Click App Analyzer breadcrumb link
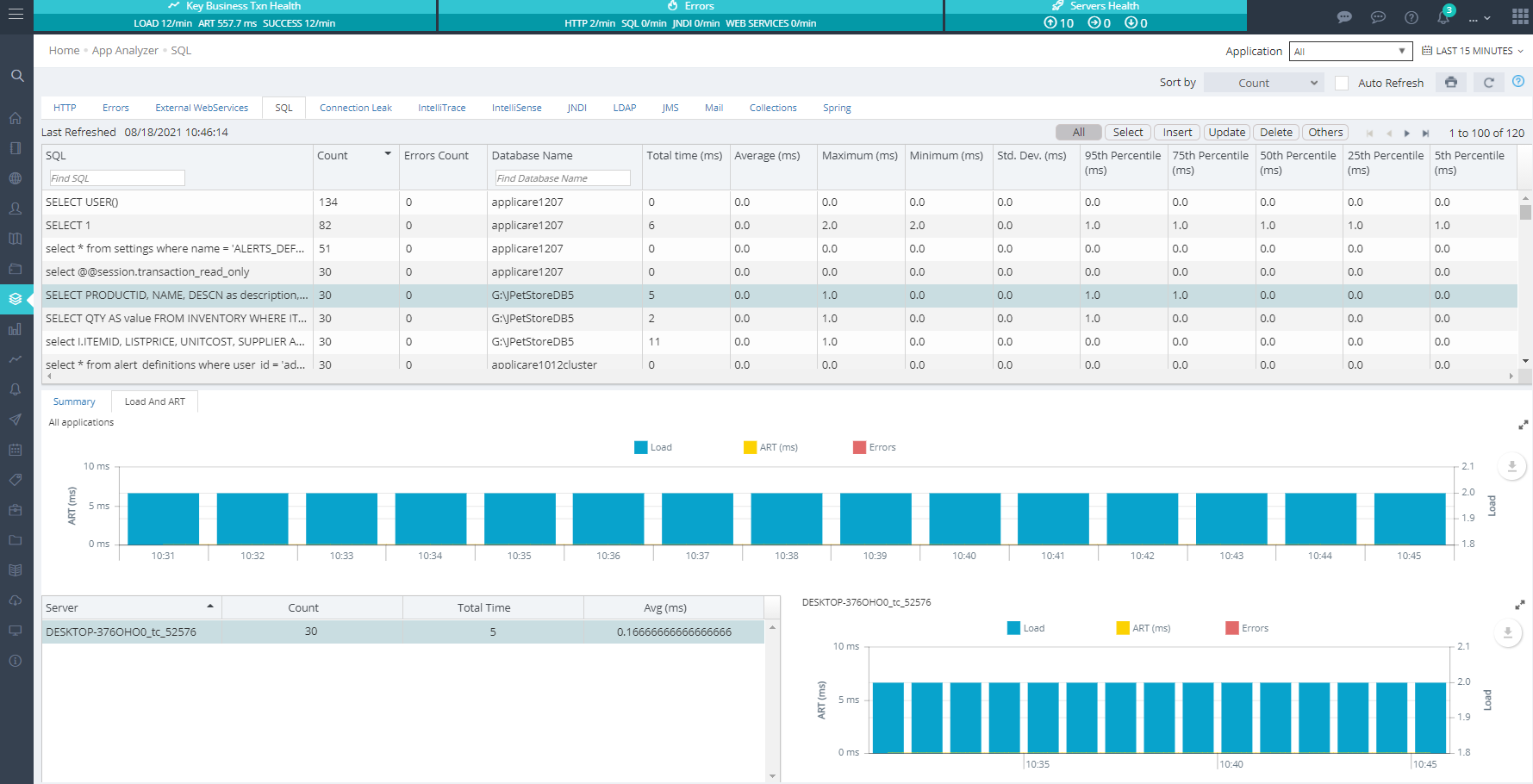 click(125, 51)
